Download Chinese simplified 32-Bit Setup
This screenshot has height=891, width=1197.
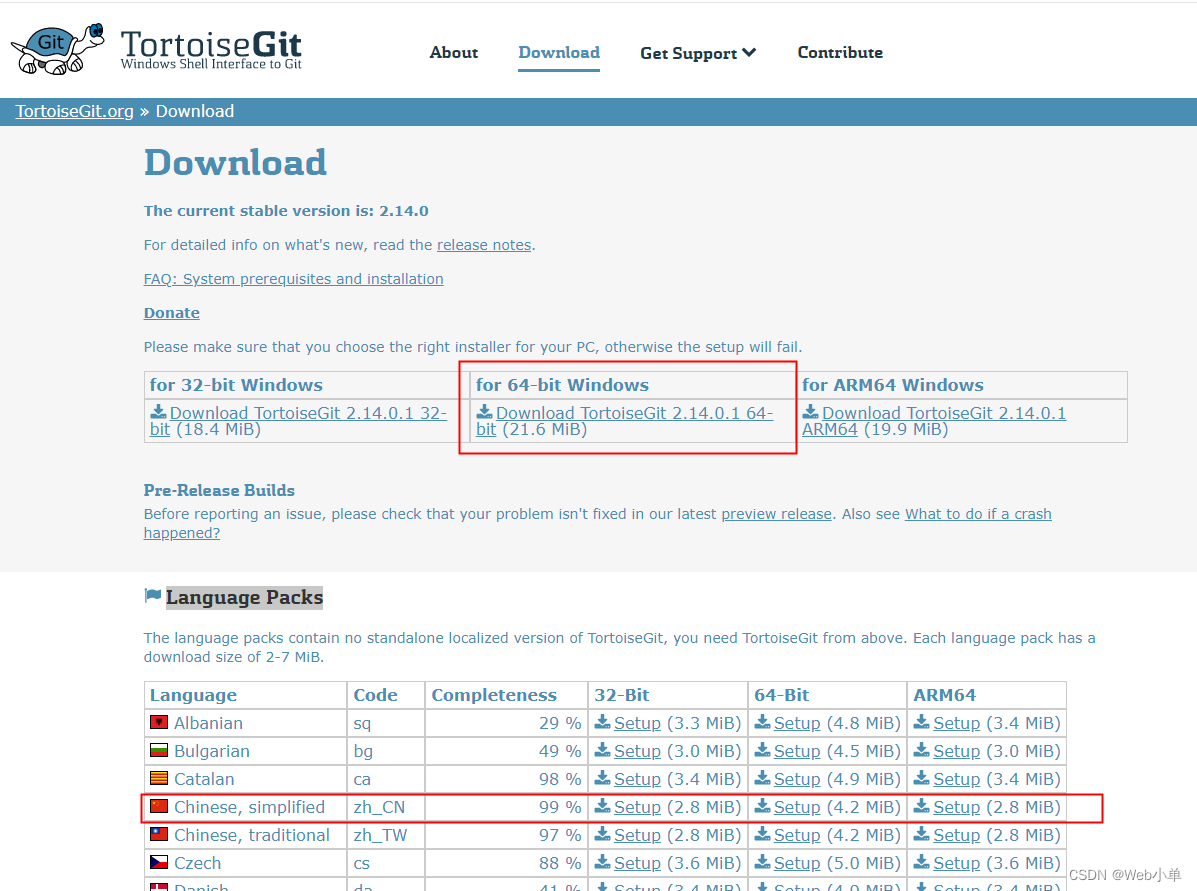click(x=637, y=807)
